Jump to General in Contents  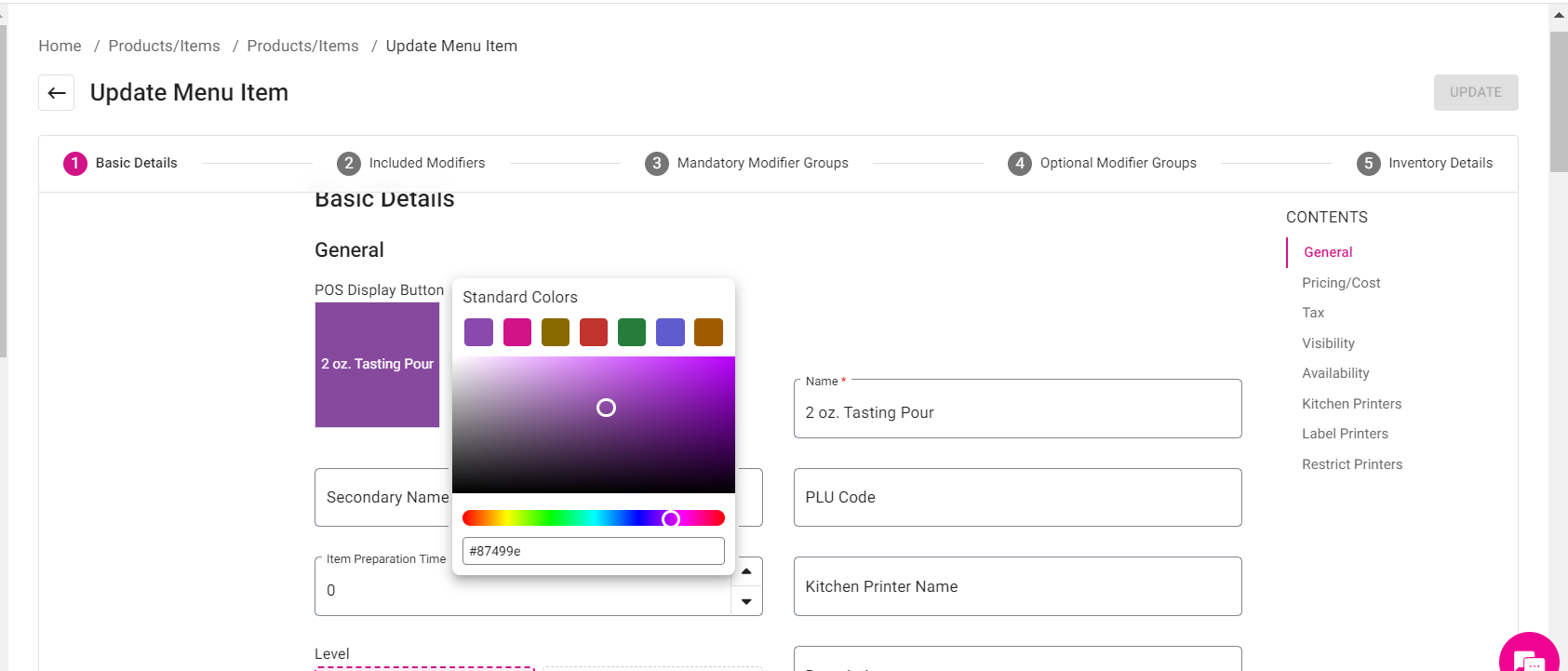tap(1328, 252)
